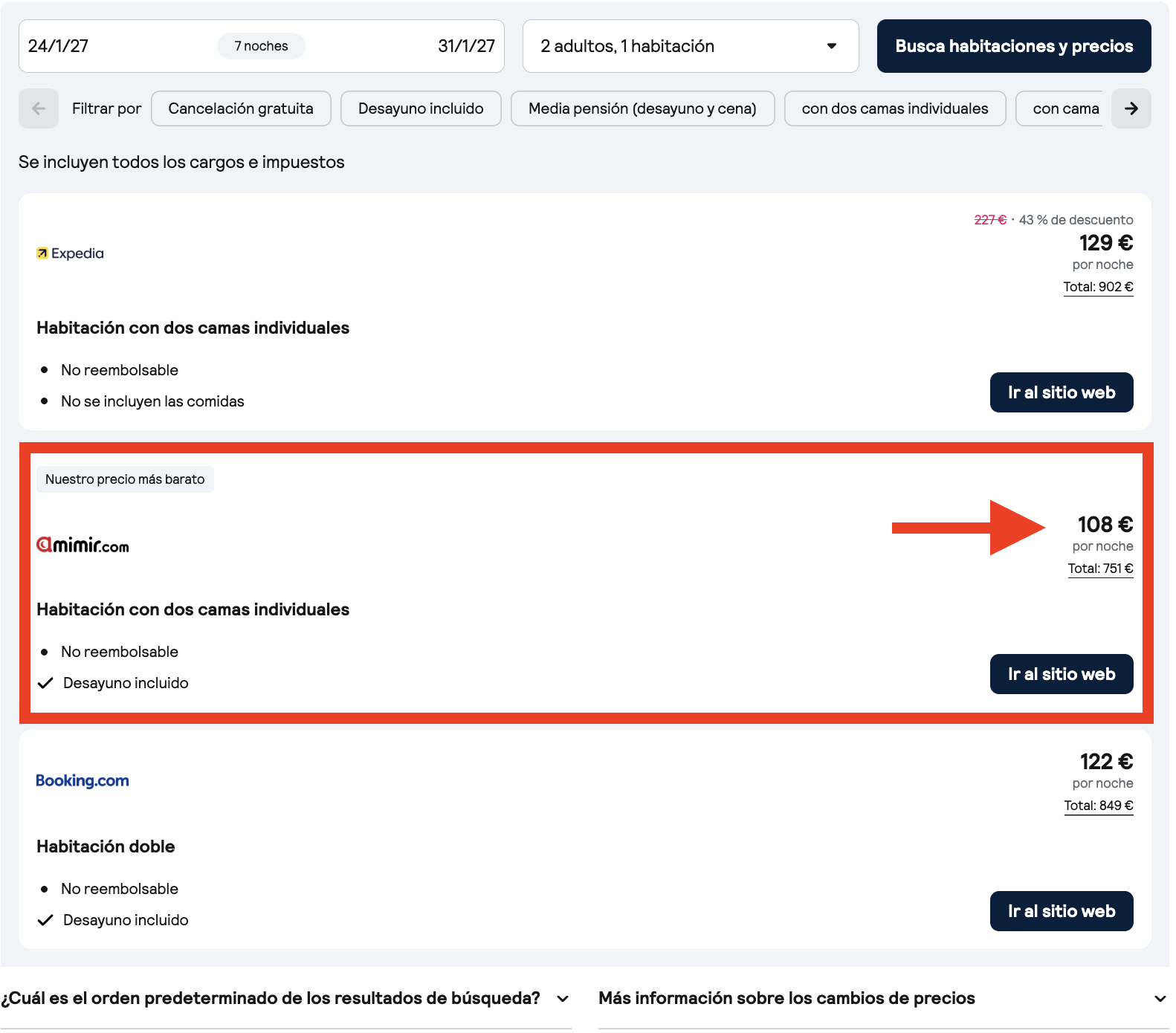Click No se incluyen las comidas text
The width and height of the screenshot is (1176, 1033).
(152, 401)
